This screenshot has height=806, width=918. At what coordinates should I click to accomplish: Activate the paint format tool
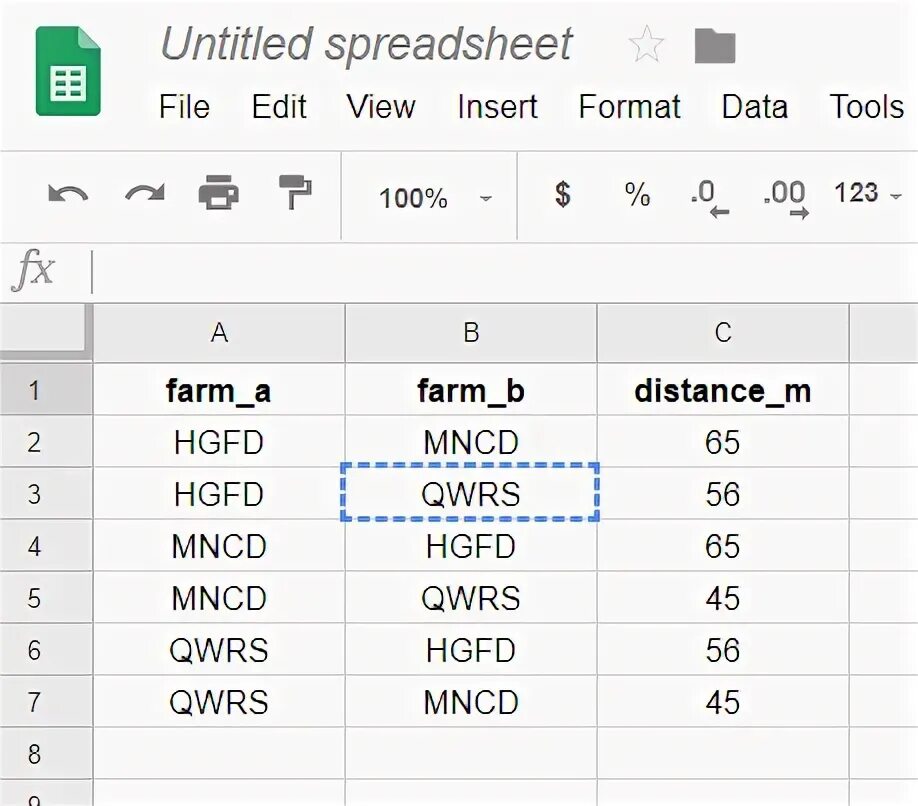click(x=294, y=193)
